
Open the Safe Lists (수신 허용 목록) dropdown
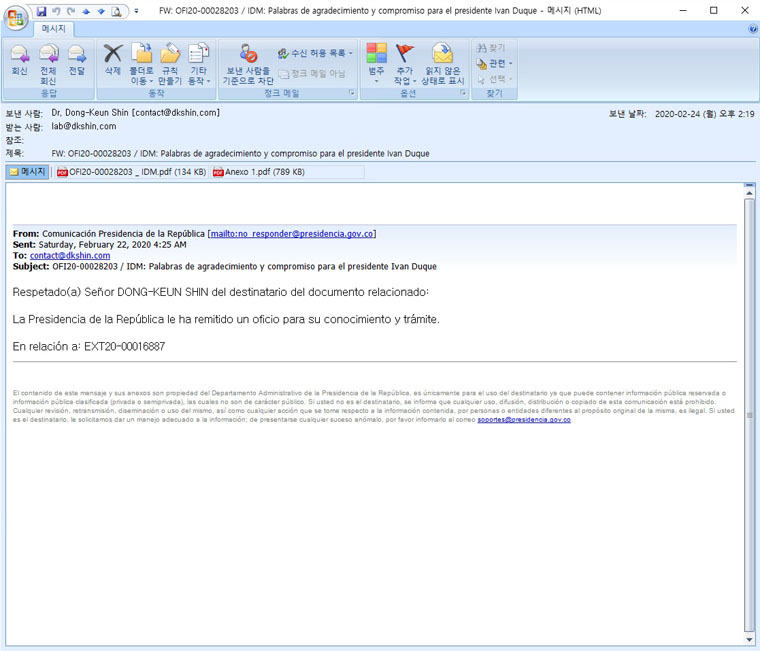coord(315,53)
